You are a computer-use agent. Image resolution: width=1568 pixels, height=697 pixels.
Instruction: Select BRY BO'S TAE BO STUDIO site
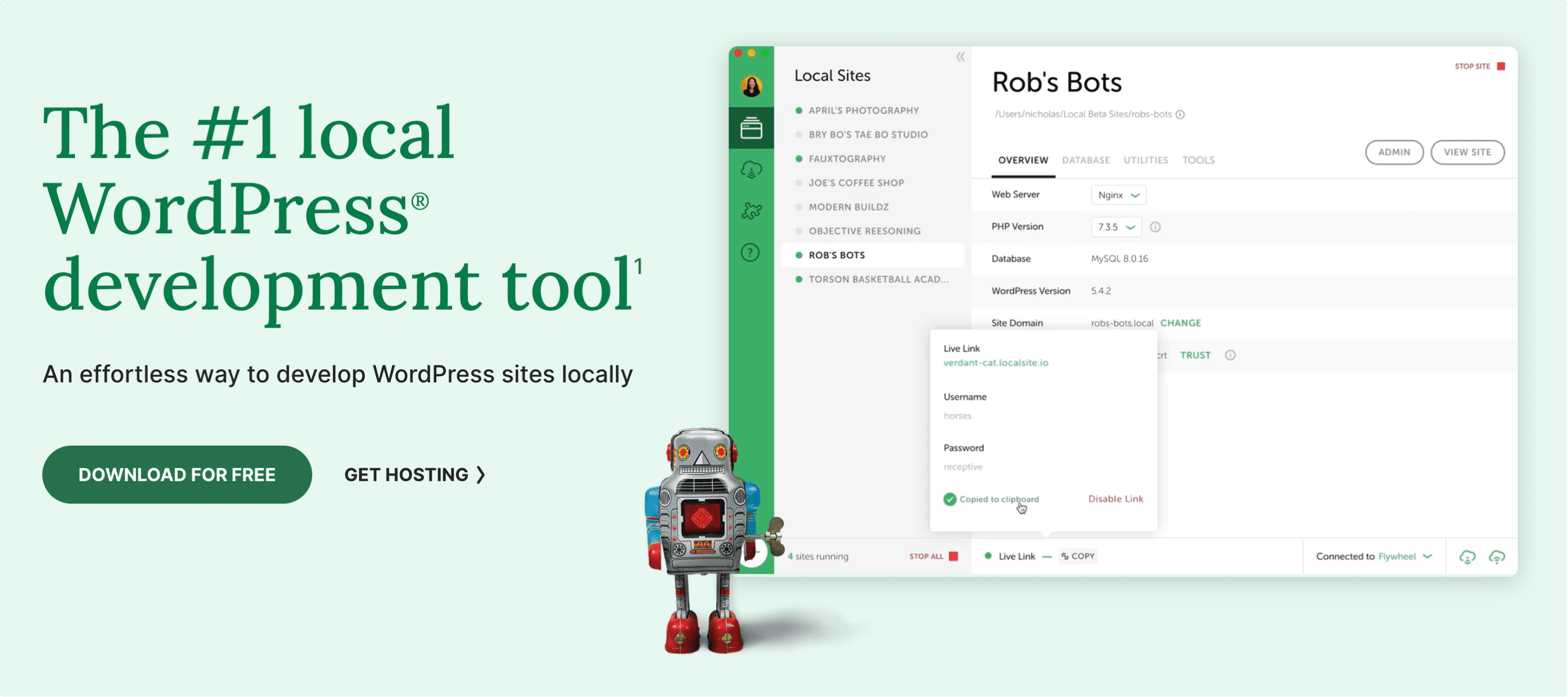(x=872, y=134)
